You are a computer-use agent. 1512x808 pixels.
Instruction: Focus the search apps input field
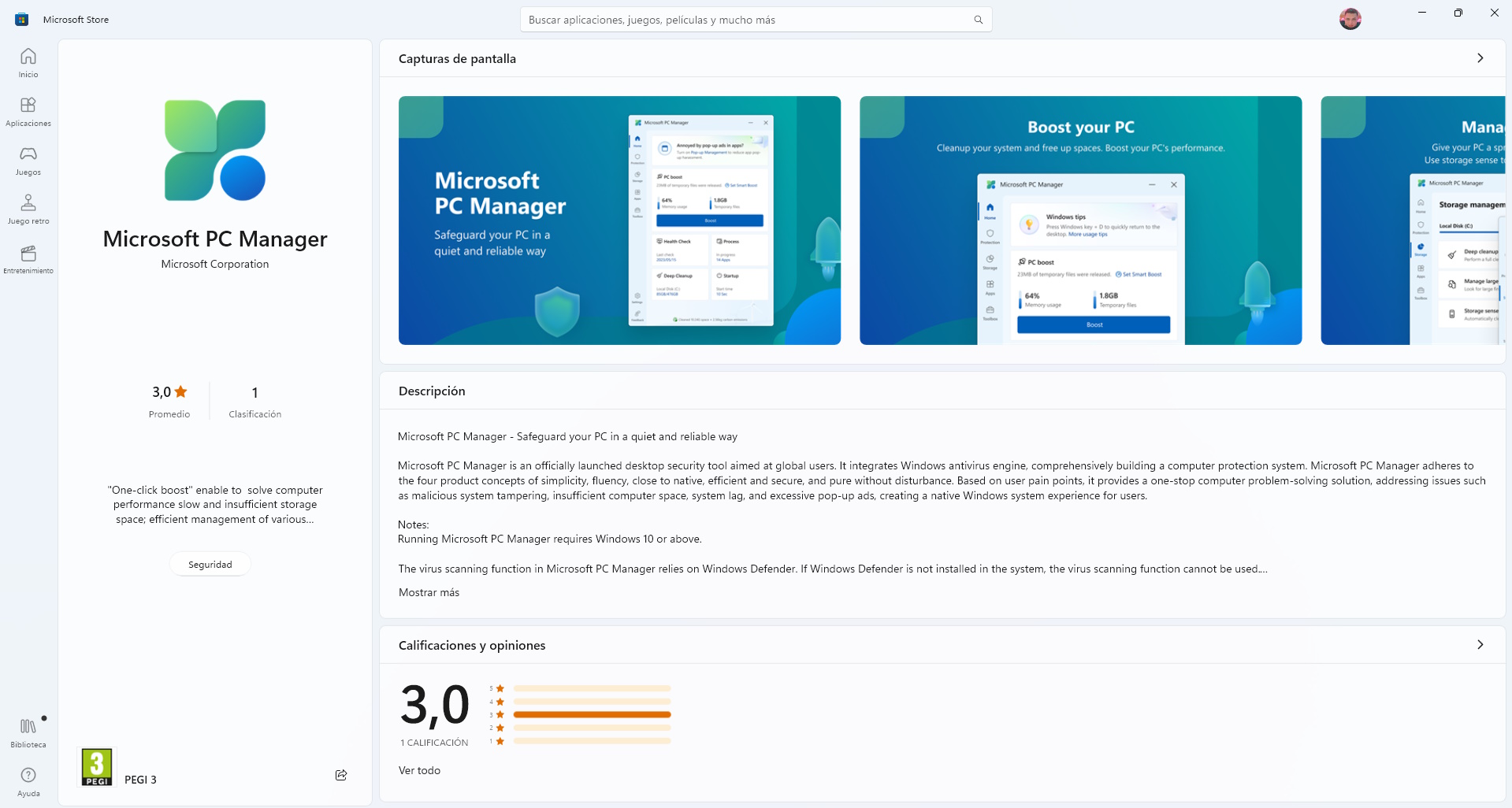[756, 20]
